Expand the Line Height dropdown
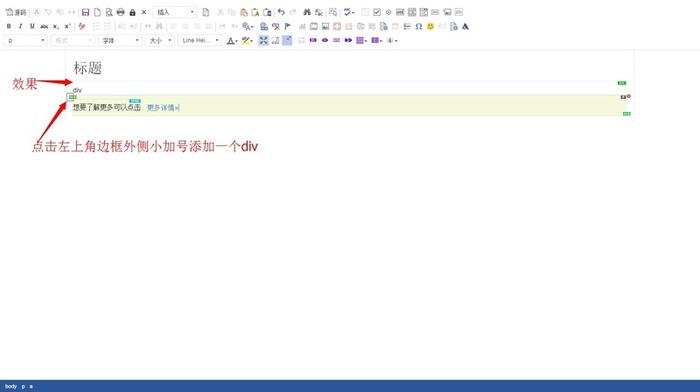Viewport: 700px width, 392px height. coord(200,41)
